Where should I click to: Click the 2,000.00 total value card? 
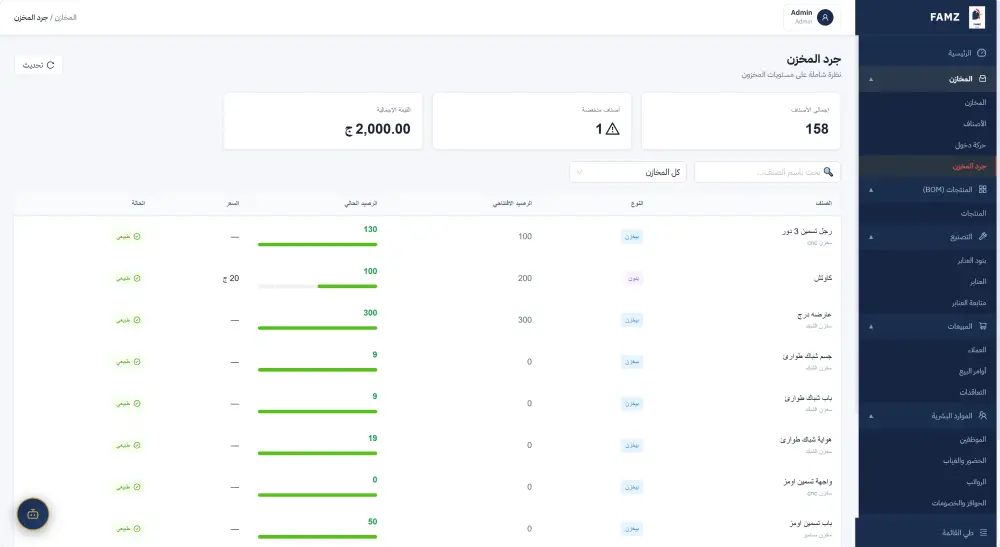pos(323,121)
